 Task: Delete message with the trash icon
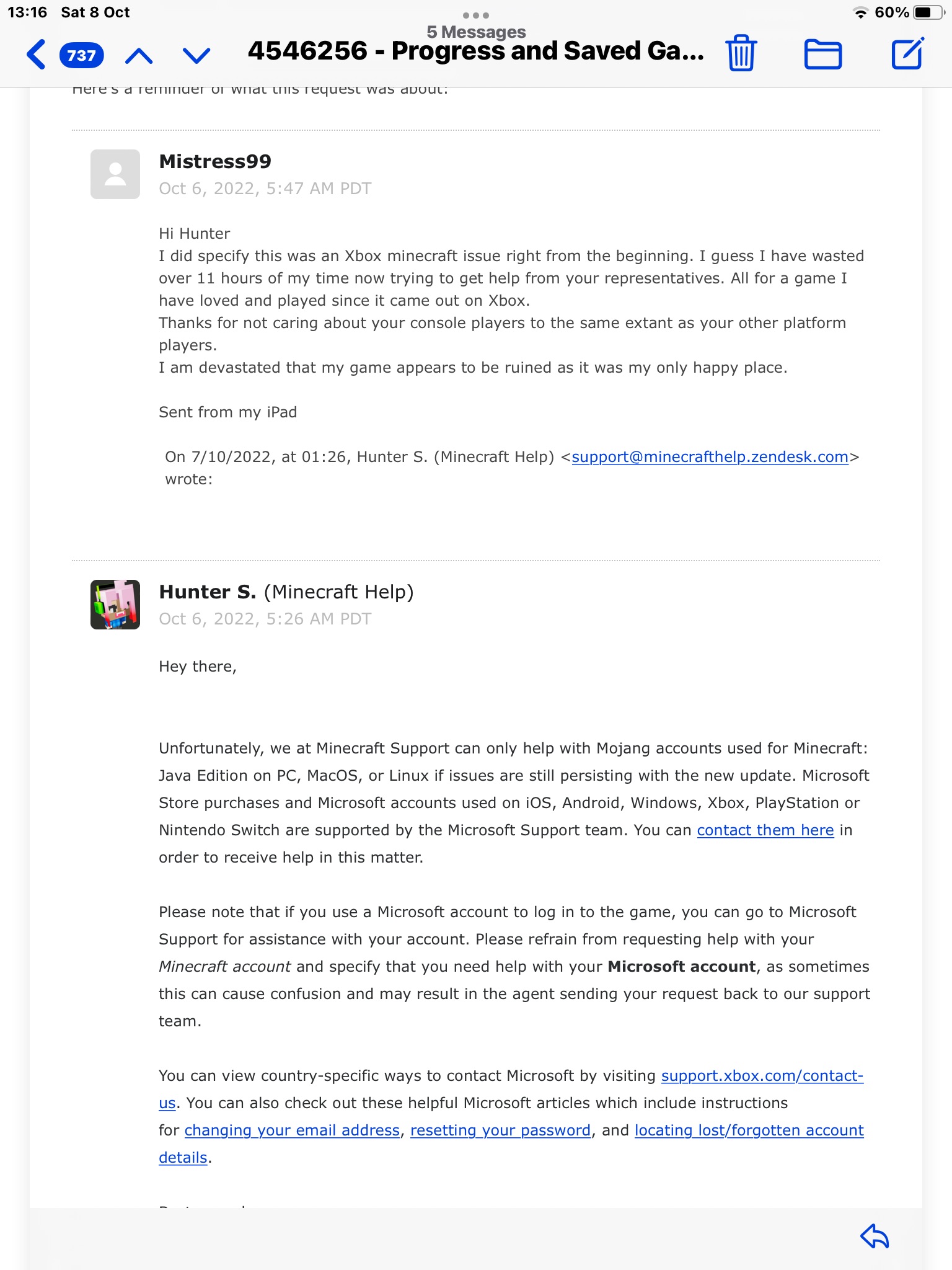point(741,53)
